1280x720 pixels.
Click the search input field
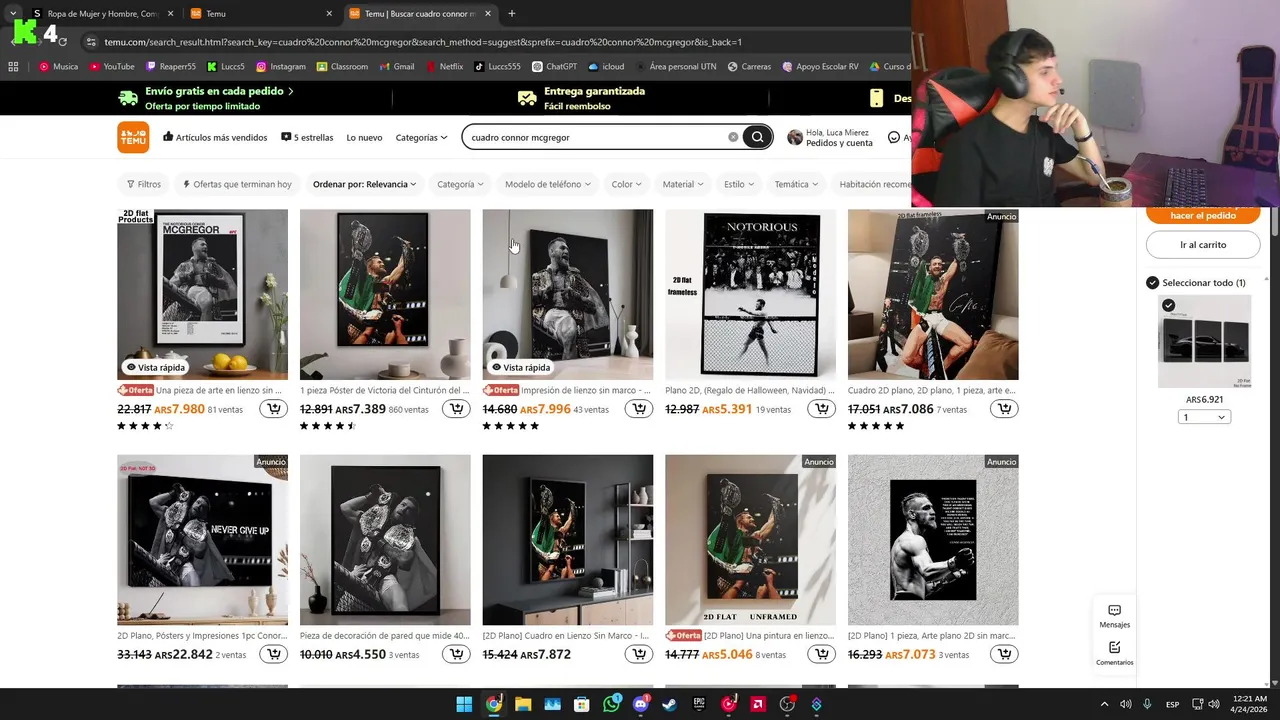point(595,137)
